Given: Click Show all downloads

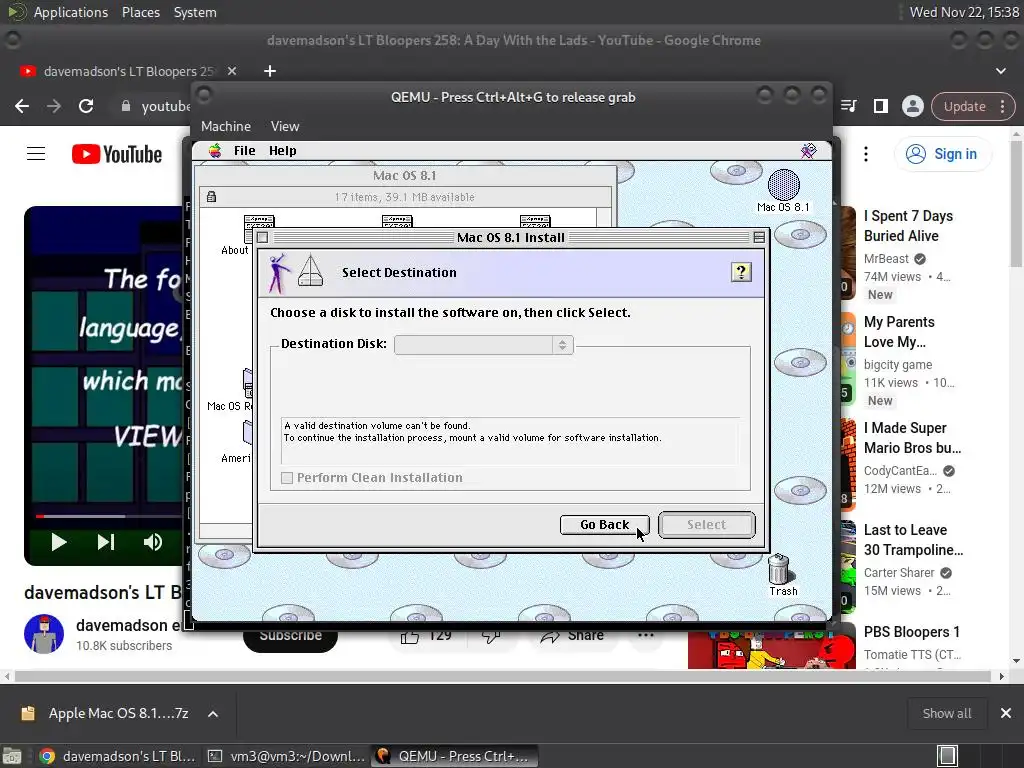Looking at the screenshot, I should tap(947, 714).
